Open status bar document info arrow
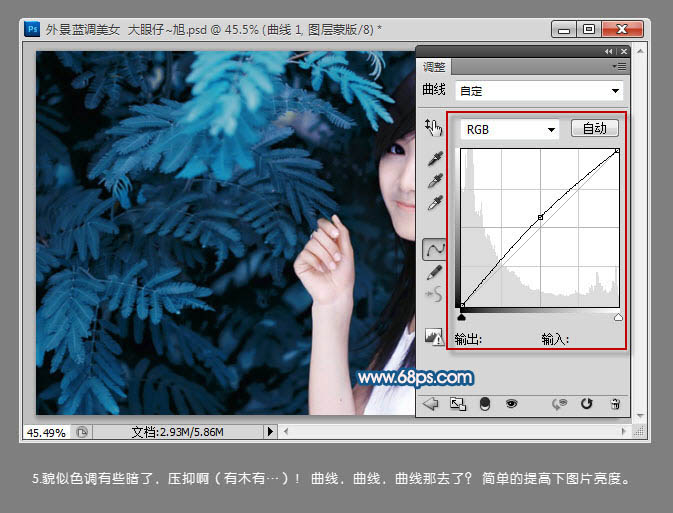The image size is (673, 513). (269, 432)
